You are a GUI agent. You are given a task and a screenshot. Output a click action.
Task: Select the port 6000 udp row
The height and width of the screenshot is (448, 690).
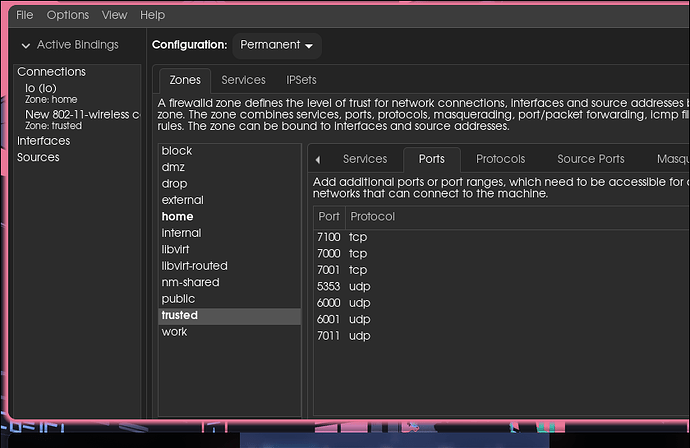[502, 303]
